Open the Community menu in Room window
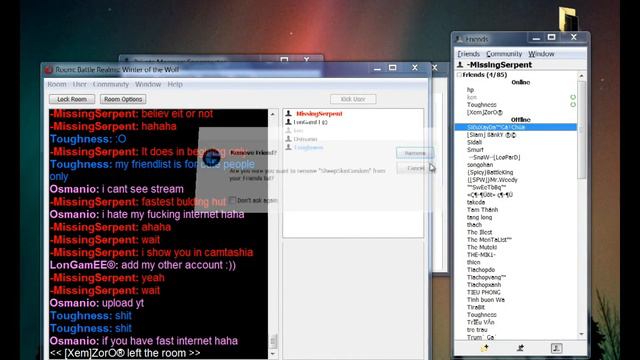The image size is (640, 360). [111, 84]
